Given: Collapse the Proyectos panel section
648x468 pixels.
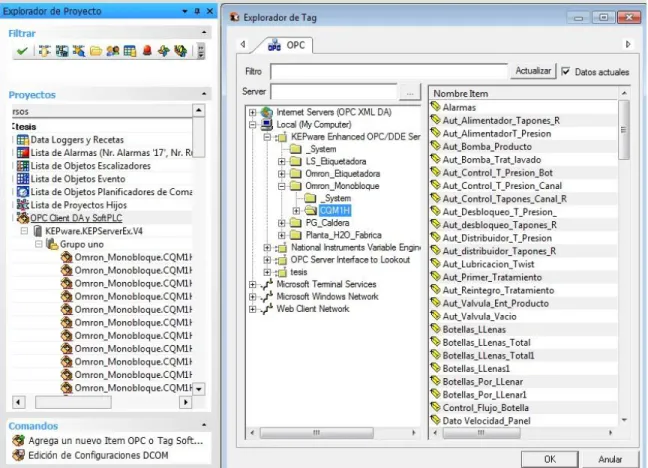Looking at the screenshot, I should pos(204,94).
